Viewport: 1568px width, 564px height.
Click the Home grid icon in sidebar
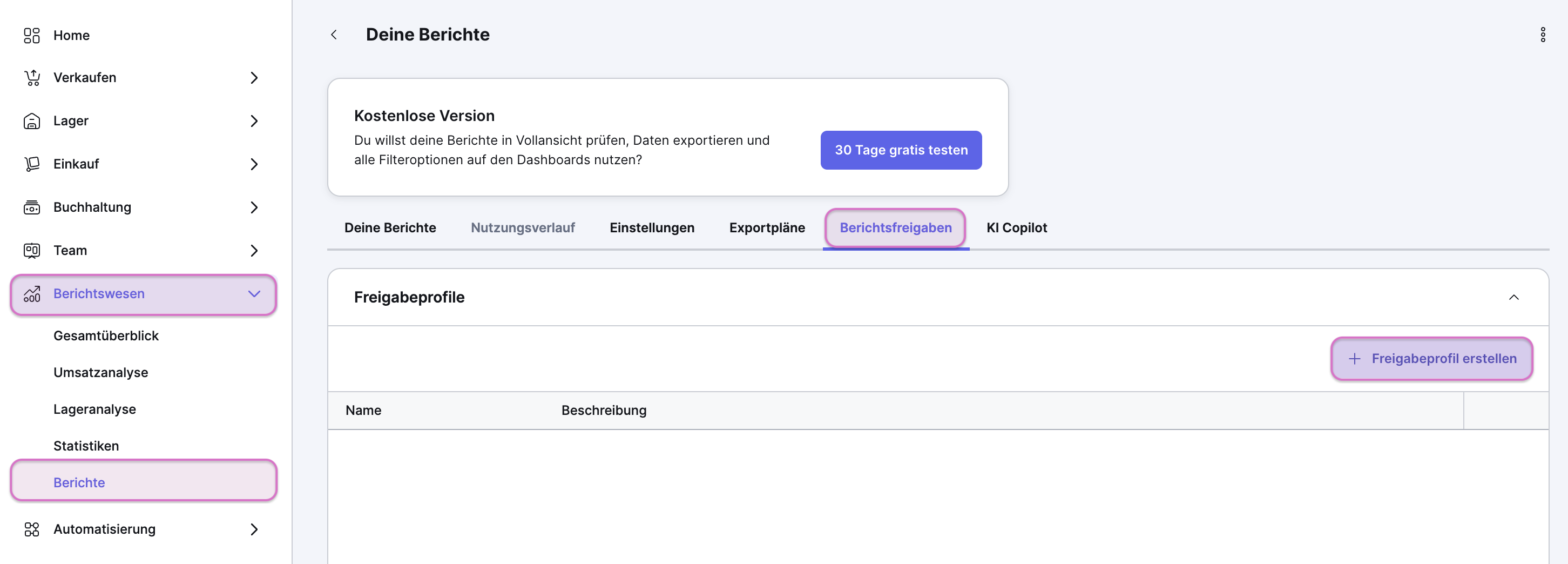click(x=32, y=35)
